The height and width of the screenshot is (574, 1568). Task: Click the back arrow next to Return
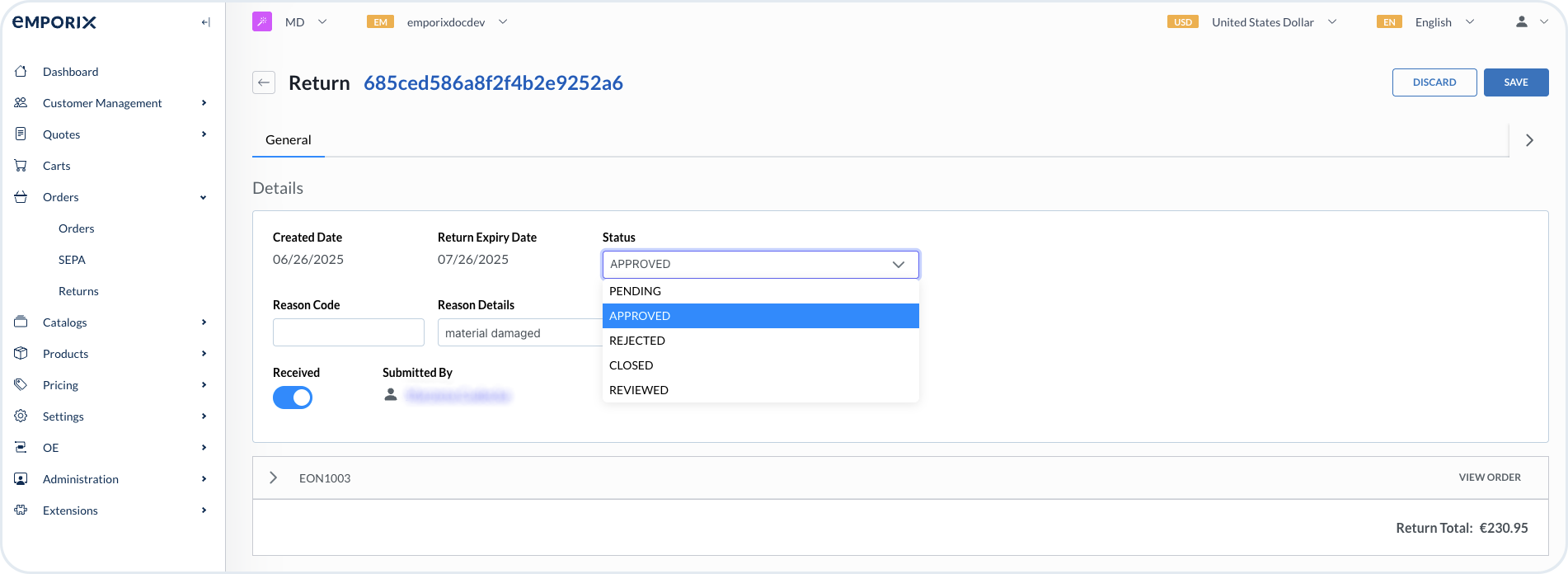[x=264, y=82]
